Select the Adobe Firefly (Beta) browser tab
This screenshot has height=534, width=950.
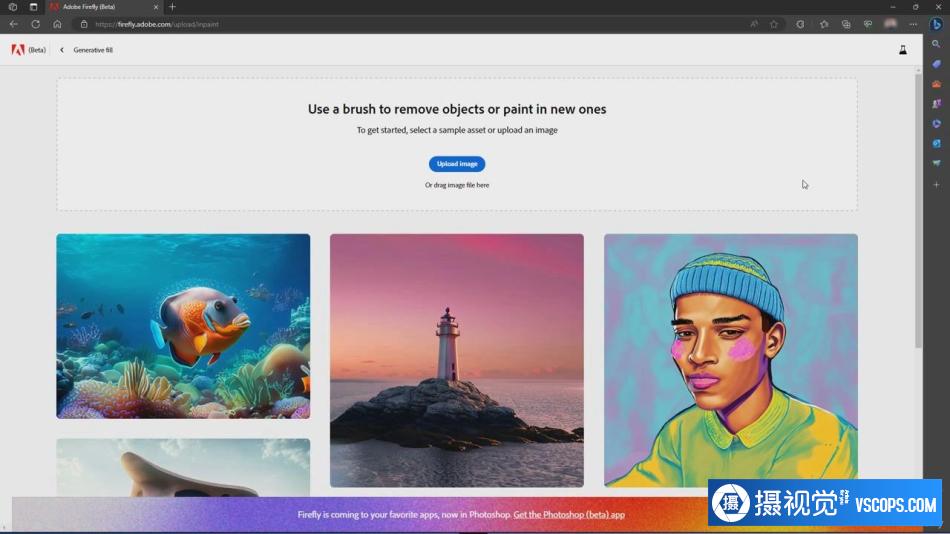[103, 7]
